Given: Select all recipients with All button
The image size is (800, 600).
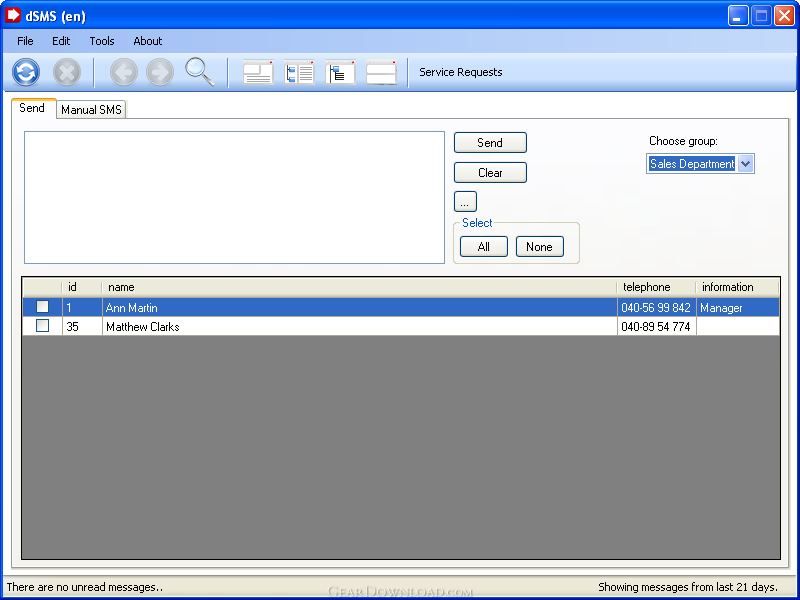Looking at the screenshot, I should (x=483, y=246).
